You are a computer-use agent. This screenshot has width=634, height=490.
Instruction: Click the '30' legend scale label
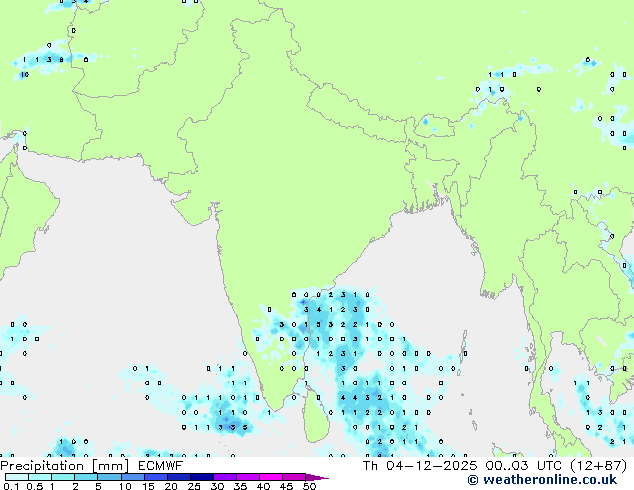pos(217,486)
